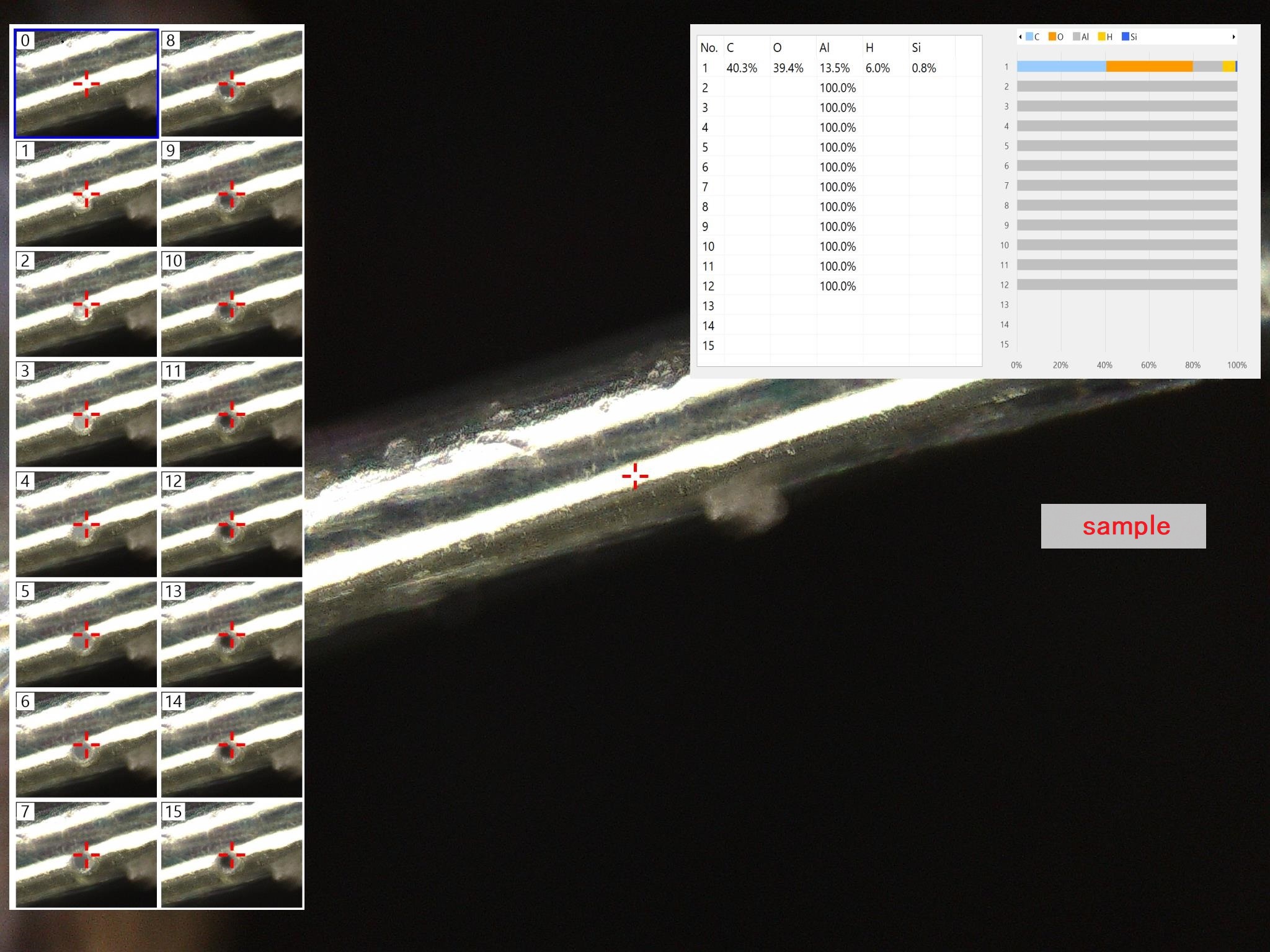Click the No. column header in table

click(709, 48)
